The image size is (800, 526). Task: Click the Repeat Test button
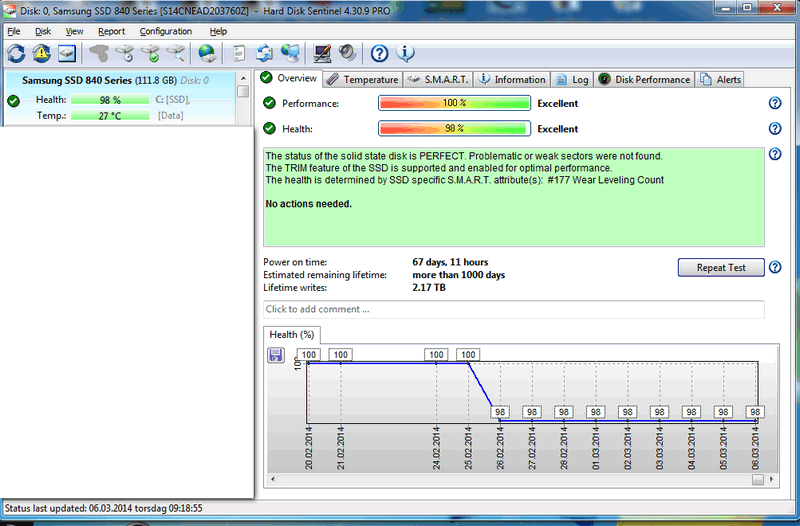(721, 267)
